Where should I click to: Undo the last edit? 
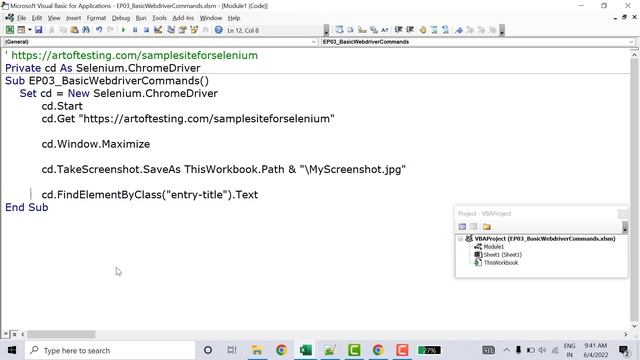(x=99, y=30)
